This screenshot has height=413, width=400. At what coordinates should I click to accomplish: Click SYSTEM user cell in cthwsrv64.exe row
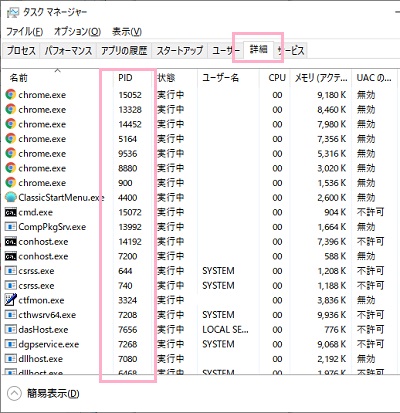click(x=218, y=315)
